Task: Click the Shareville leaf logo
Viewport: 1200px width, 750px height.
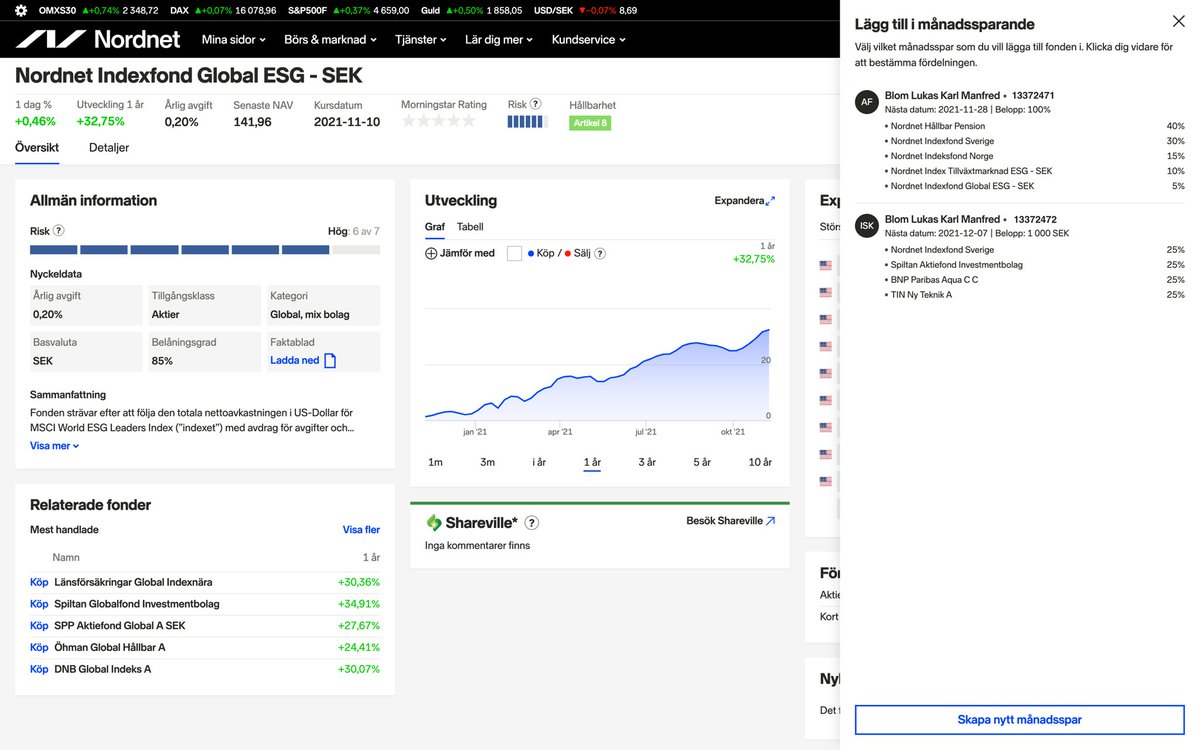Action: pyautogui.click(x=434, y=522)
